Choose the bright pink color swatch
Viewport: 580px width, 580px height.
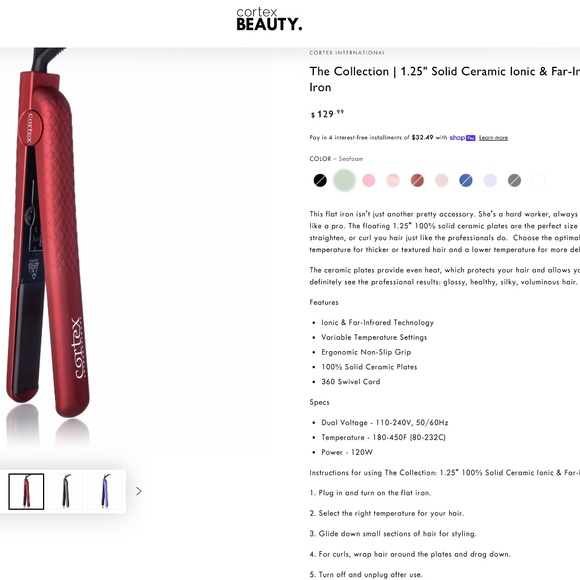pos(369,181)
